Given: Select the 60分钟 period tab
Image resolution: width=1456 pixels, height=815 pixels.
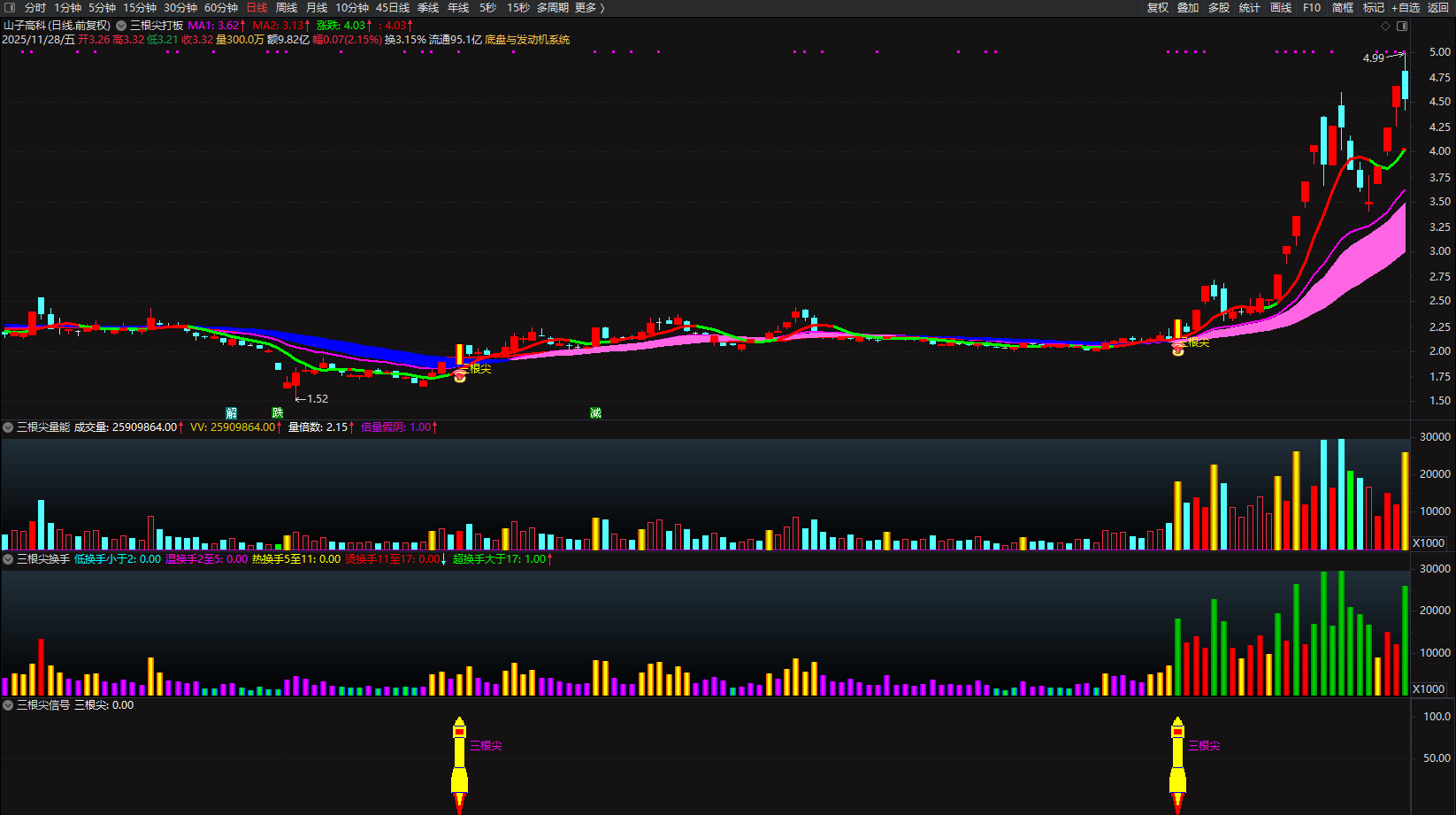Looking at the screenshot, I should click(x=221, y=8).
